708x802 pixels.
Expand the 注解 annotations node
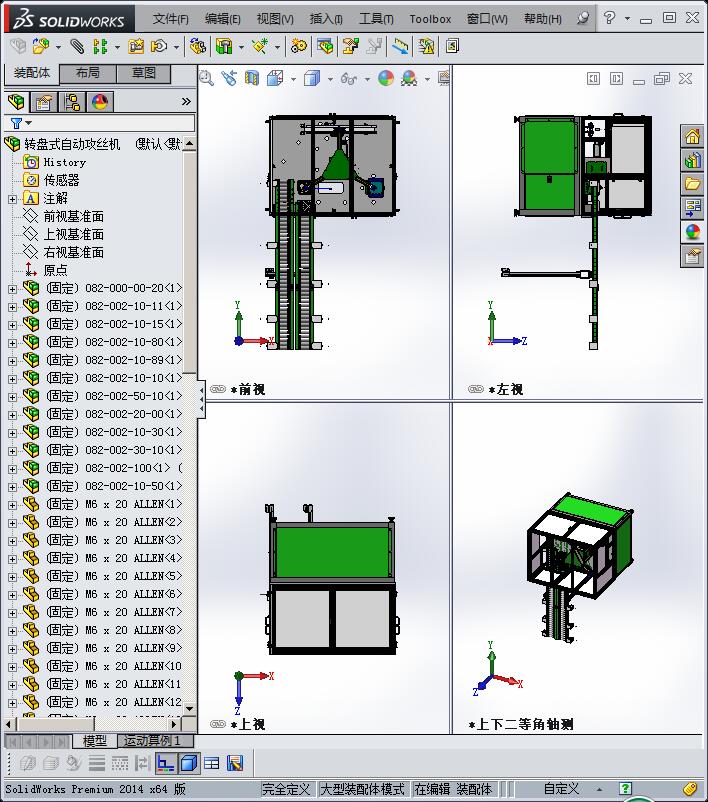click(x=12, y=199)
